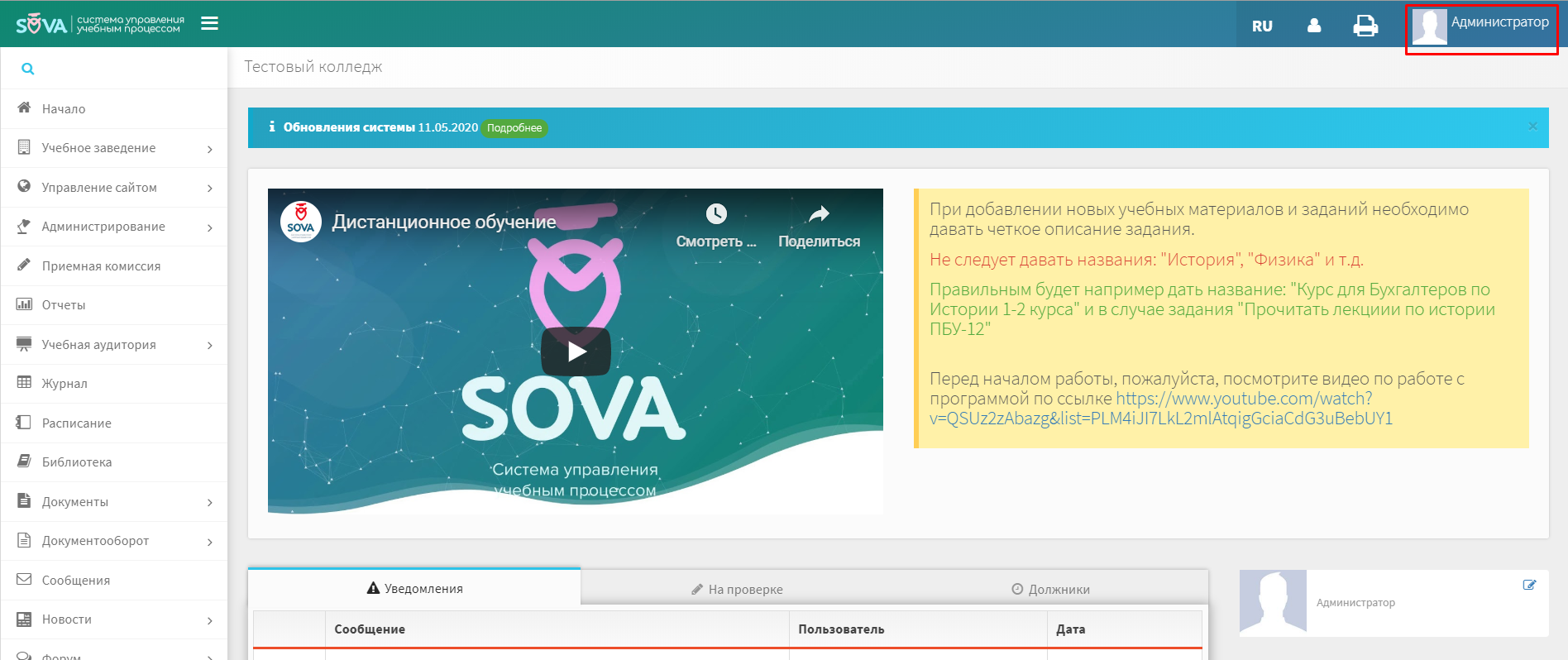Click the building icon for Учебное заведение
Image resolution: width=1568 pixels, height=660 pixels.
24,147
